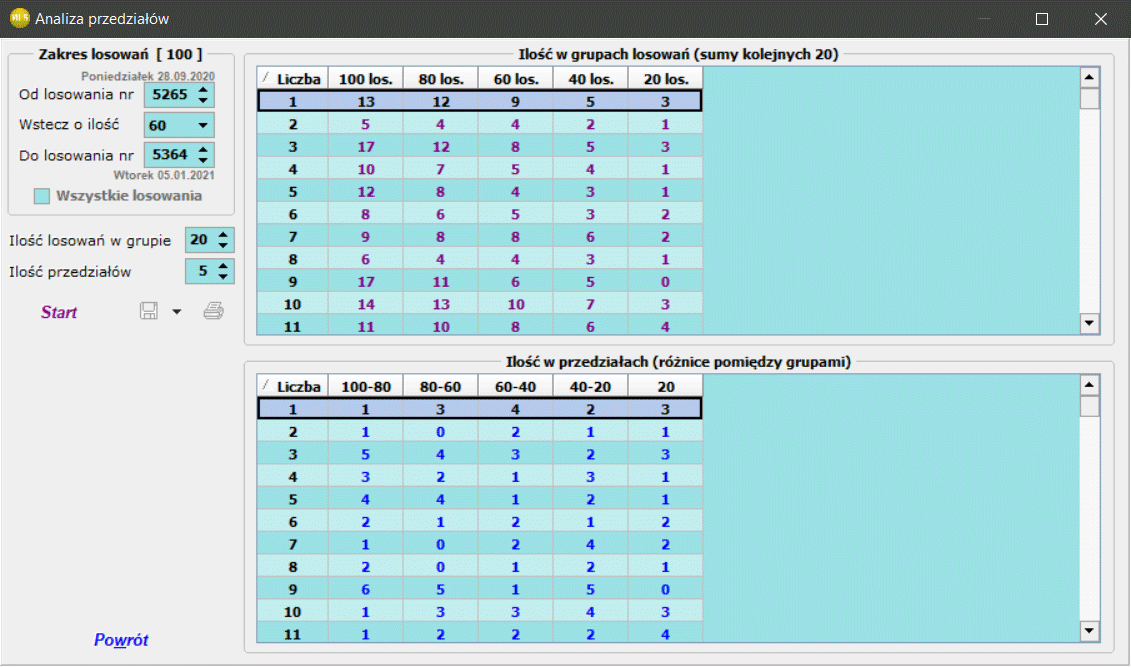The image size is (1131, 667).
Task: Maximize the Analiza przedziałów window
Action: point(1042,19)
